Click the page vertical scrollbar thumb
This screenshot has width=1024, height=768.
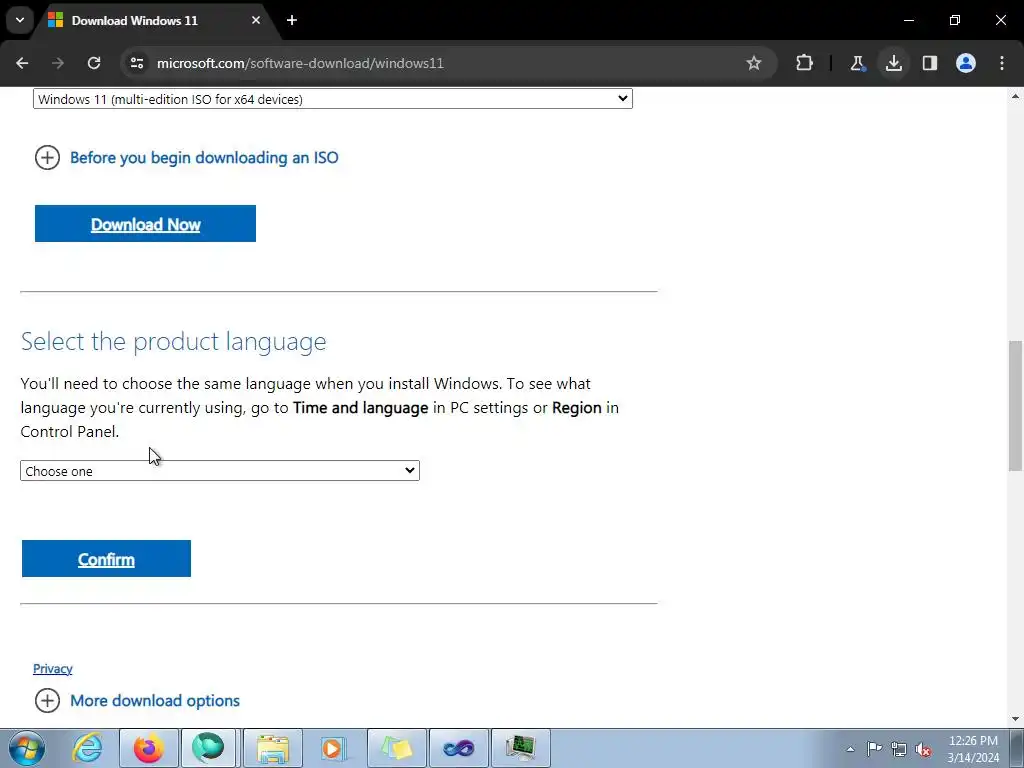click(1016, 405)
